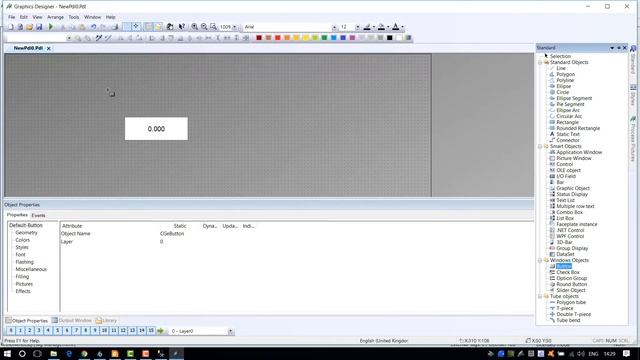Pick the green color swatch
This screenshot has height=360, width=640.
tap(324, 38)
